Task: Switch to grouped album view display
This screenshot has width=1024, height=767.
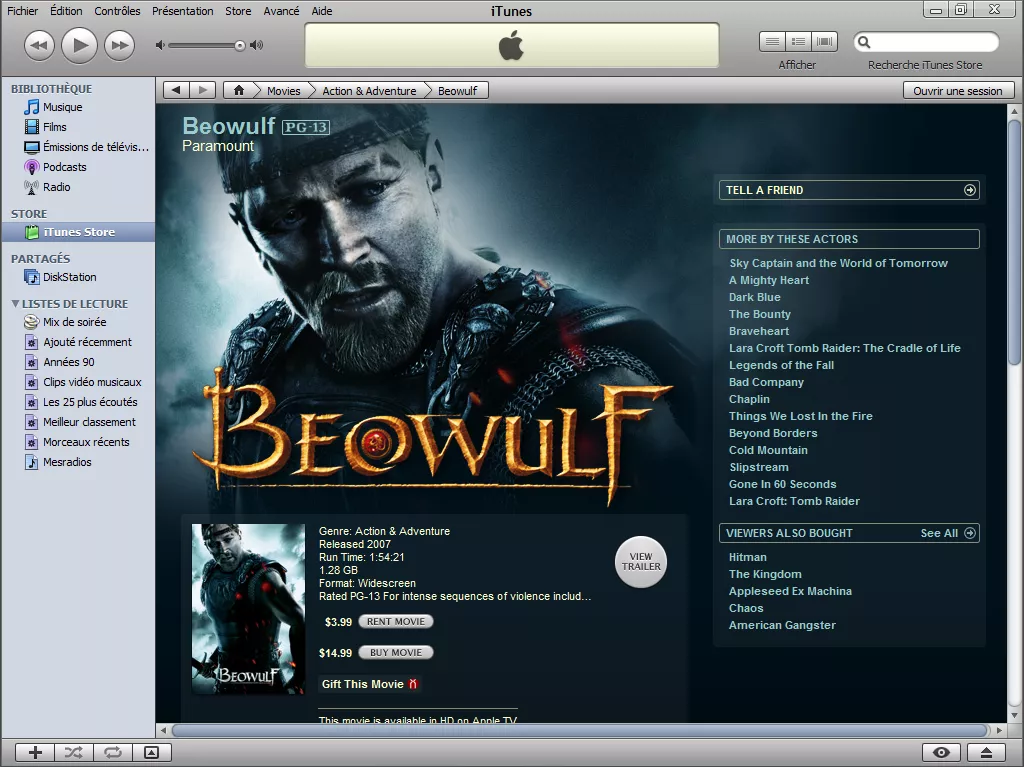Action: (x=798, y=42)
